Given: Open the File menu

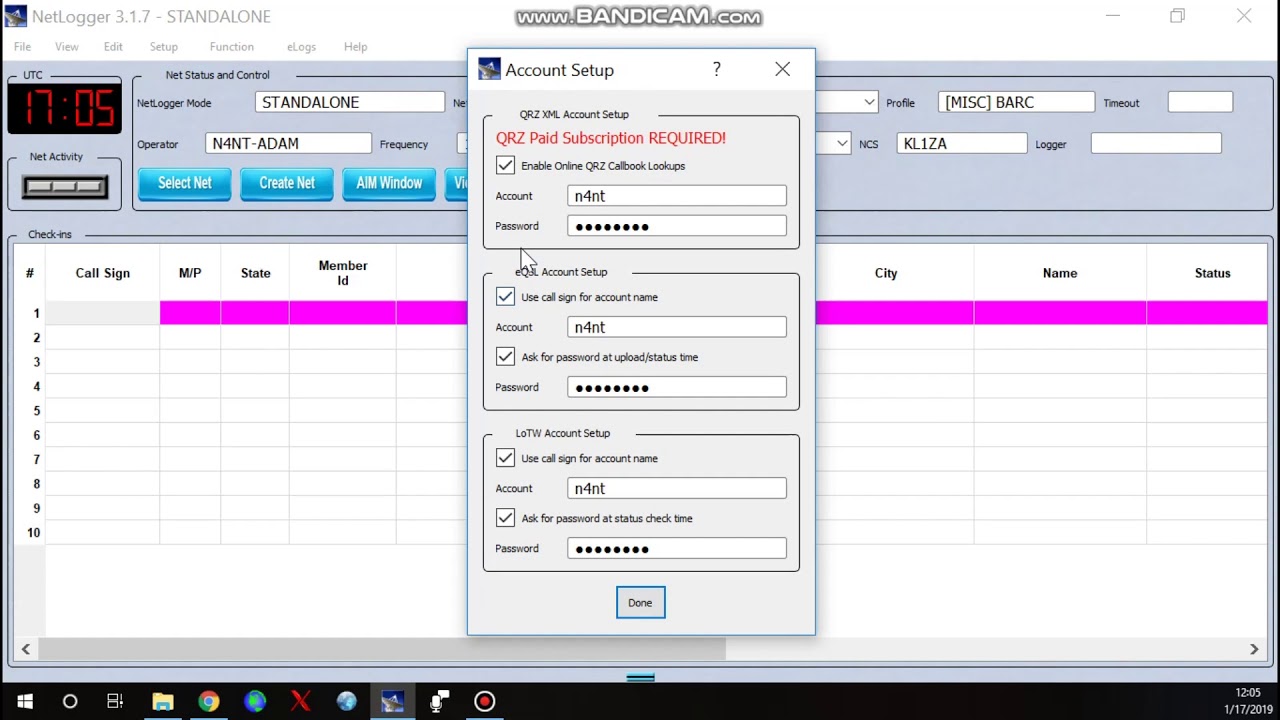Looking at the screenshot, I should (x=22, y=47).
